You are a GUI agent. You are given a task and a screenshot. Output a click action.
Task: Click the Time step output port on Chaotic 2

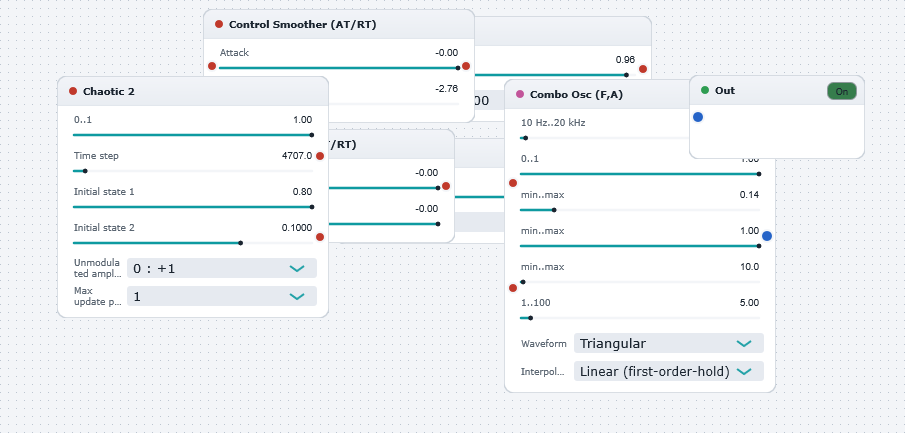320,156
